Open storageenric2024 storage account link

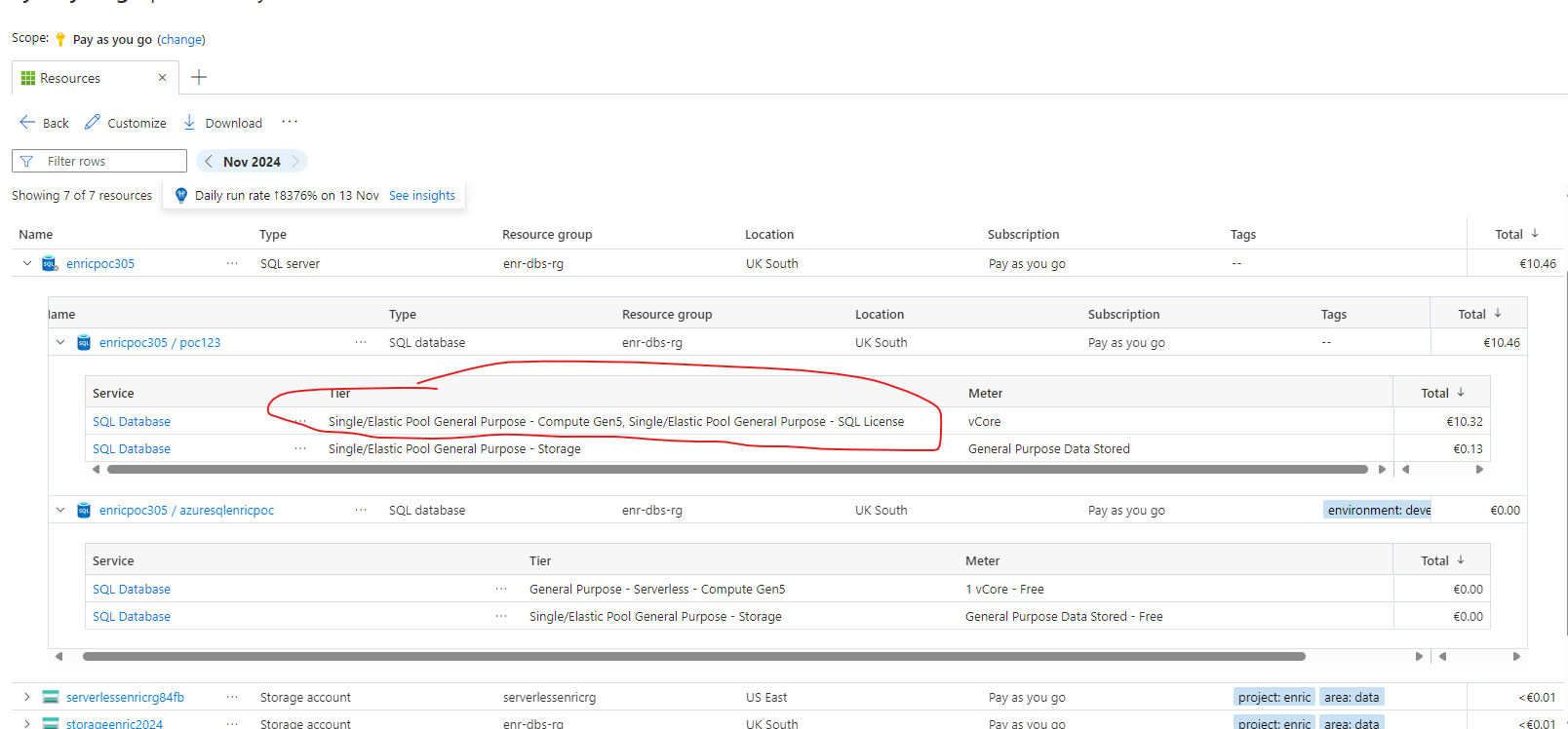tap(114, 723)
